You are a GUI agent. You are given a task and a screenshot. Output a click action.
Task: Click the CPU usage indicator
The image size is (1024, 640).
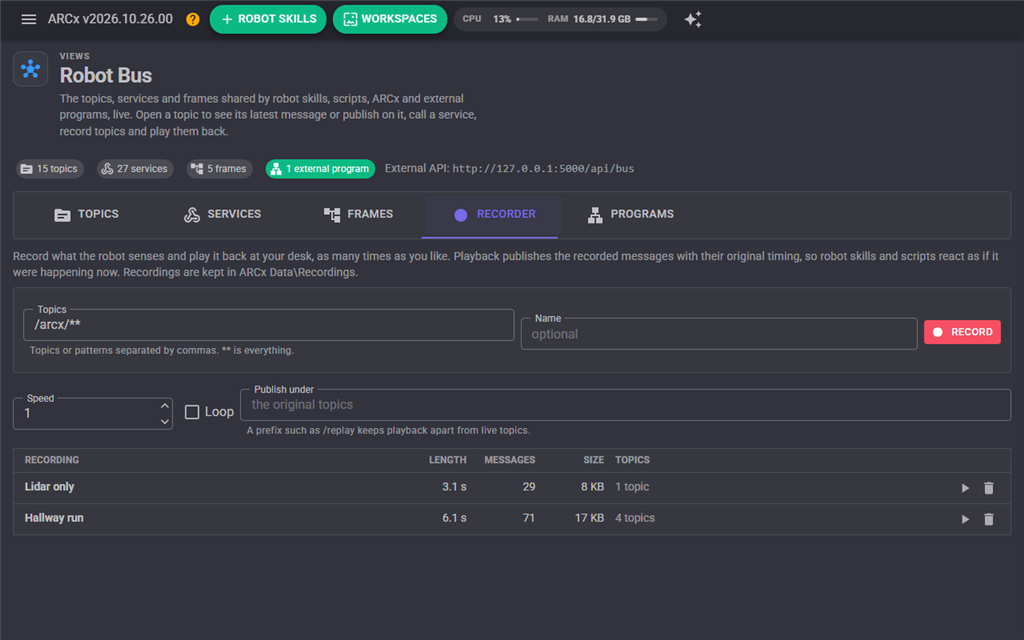click(500, 19)
